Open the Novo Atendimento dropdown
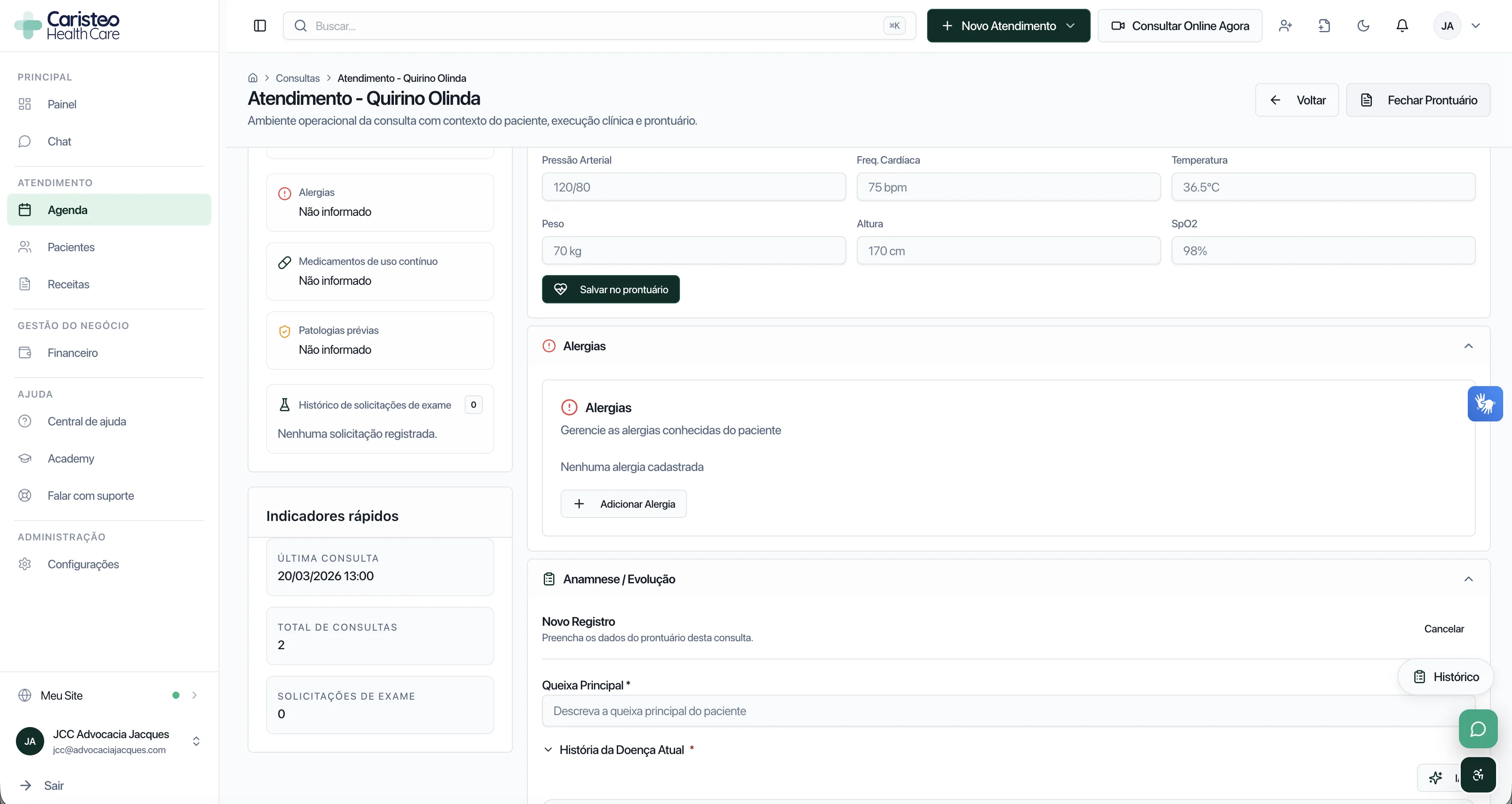The image size is (1512, 804). tap(1008, 26)
